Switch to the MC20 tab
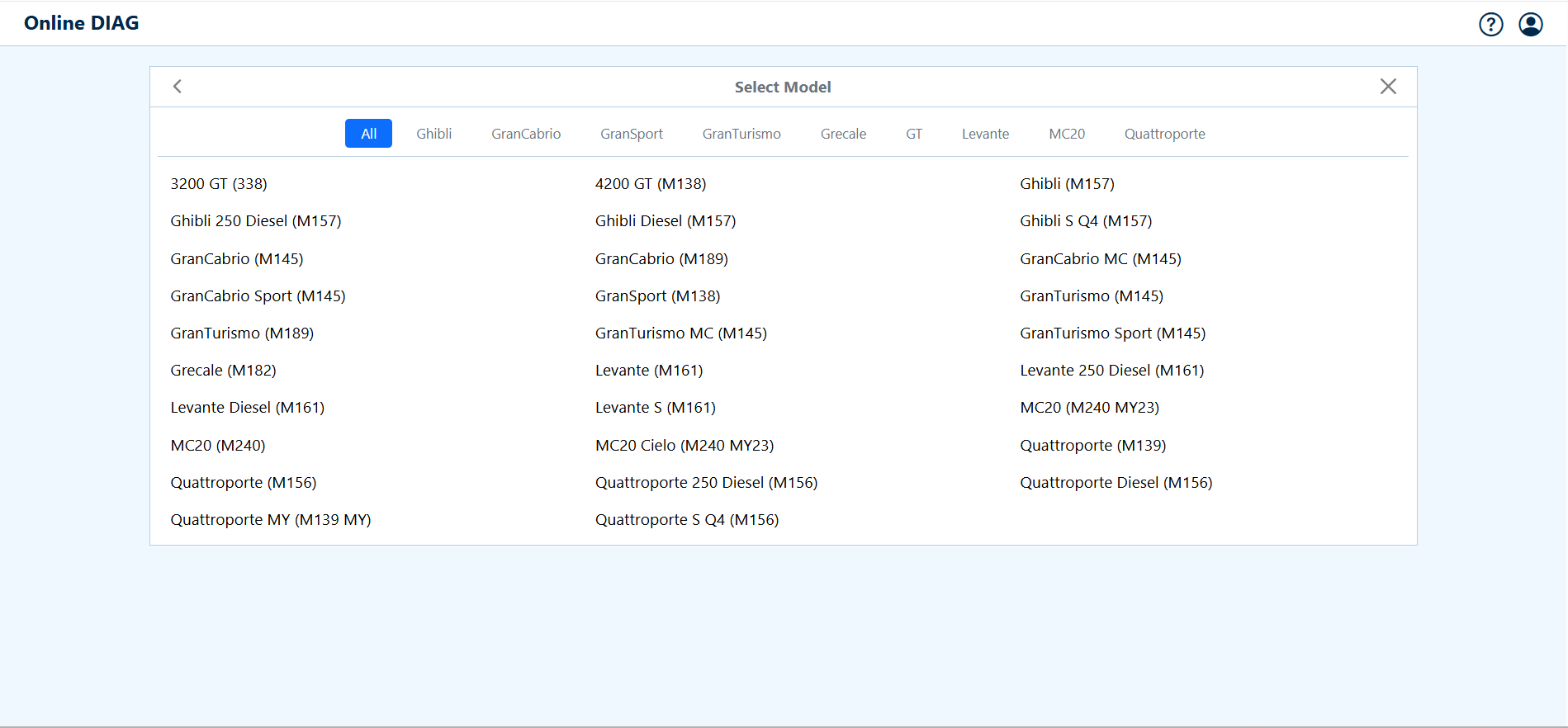 tap(1066, 134)
